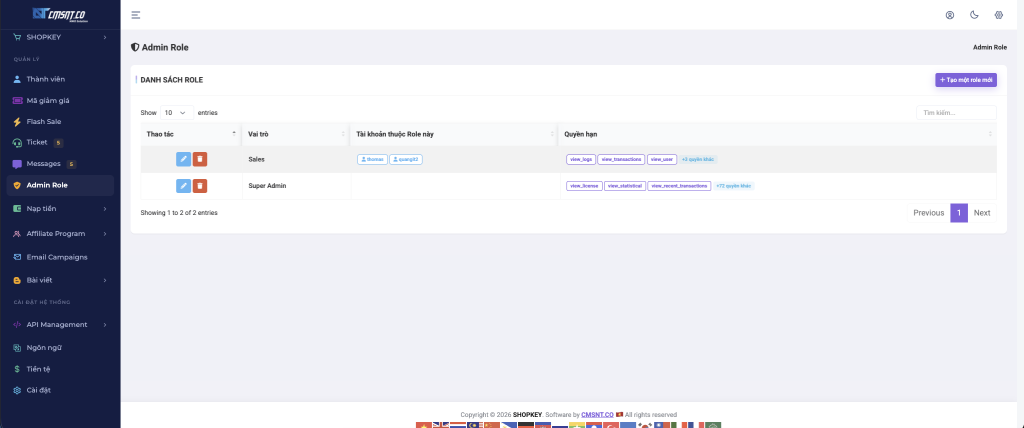Screen dimensions: 1024x428
Task: Click the Tìm kiếm search field
Action: tap(956, 113)
